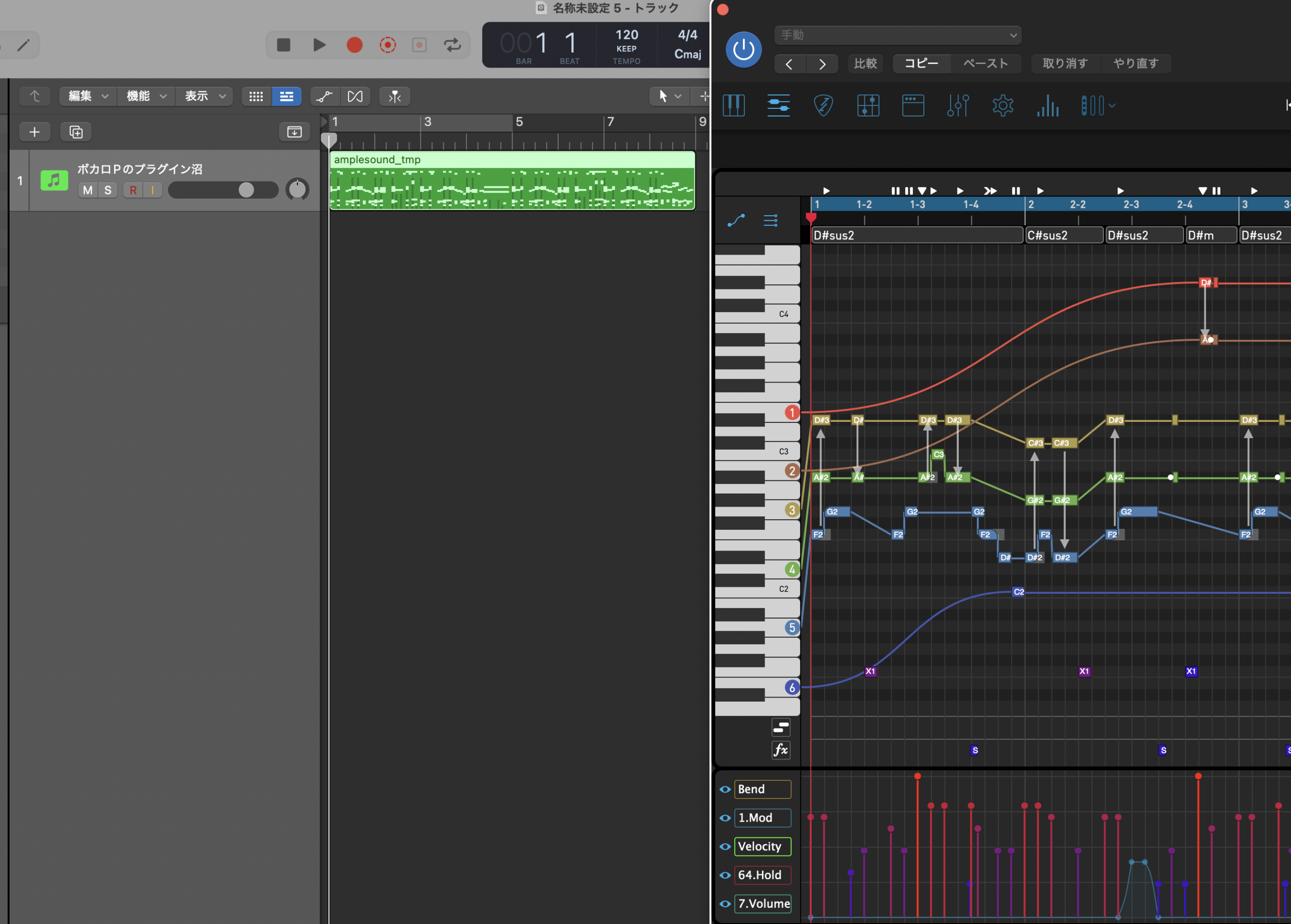Open plugin settings gear icon
The height and width of the screenshot is (924, 1291).
click(x=1003, y=106)
